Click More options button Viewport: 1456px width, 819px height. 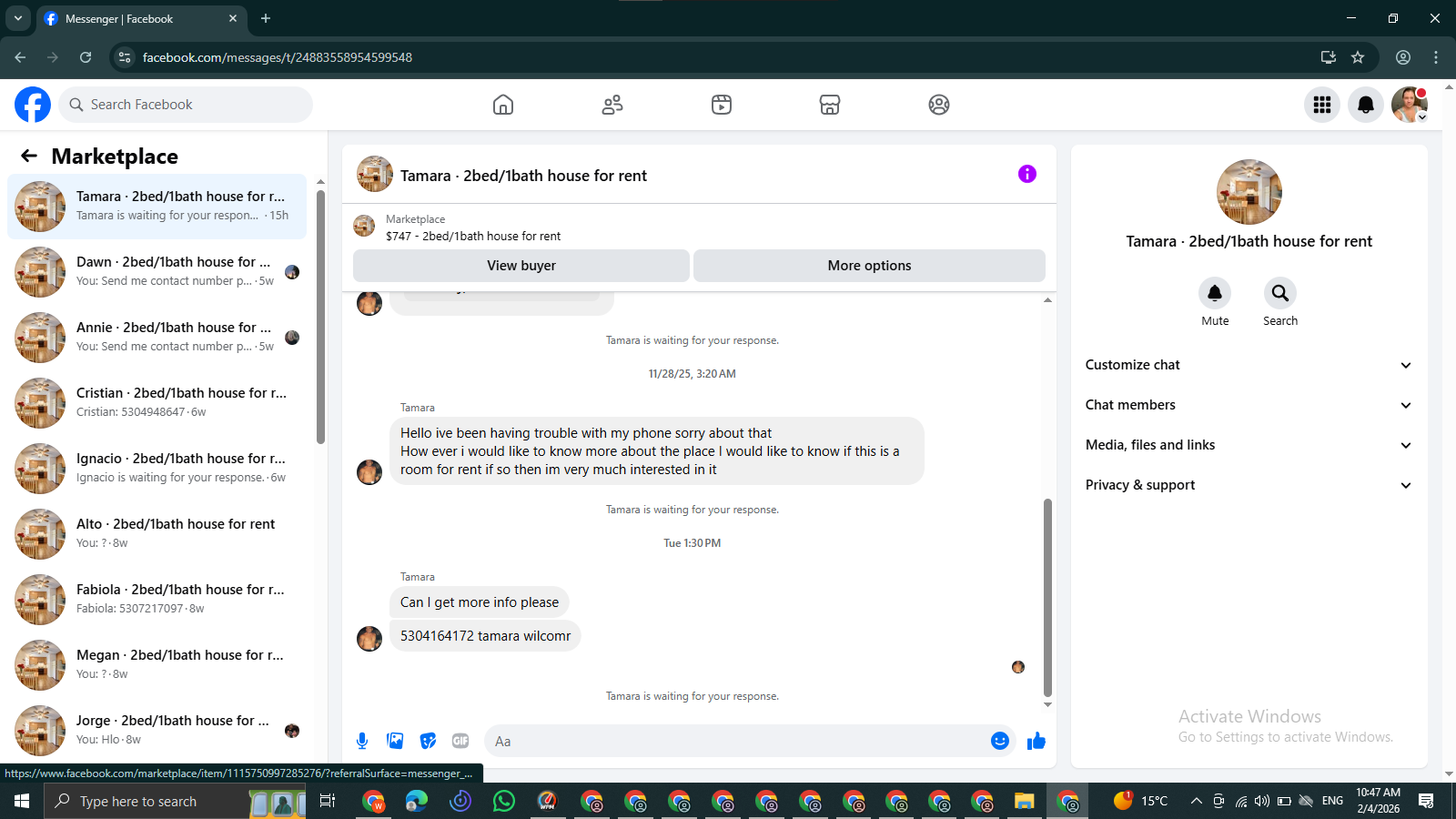(x=869, y=266)
